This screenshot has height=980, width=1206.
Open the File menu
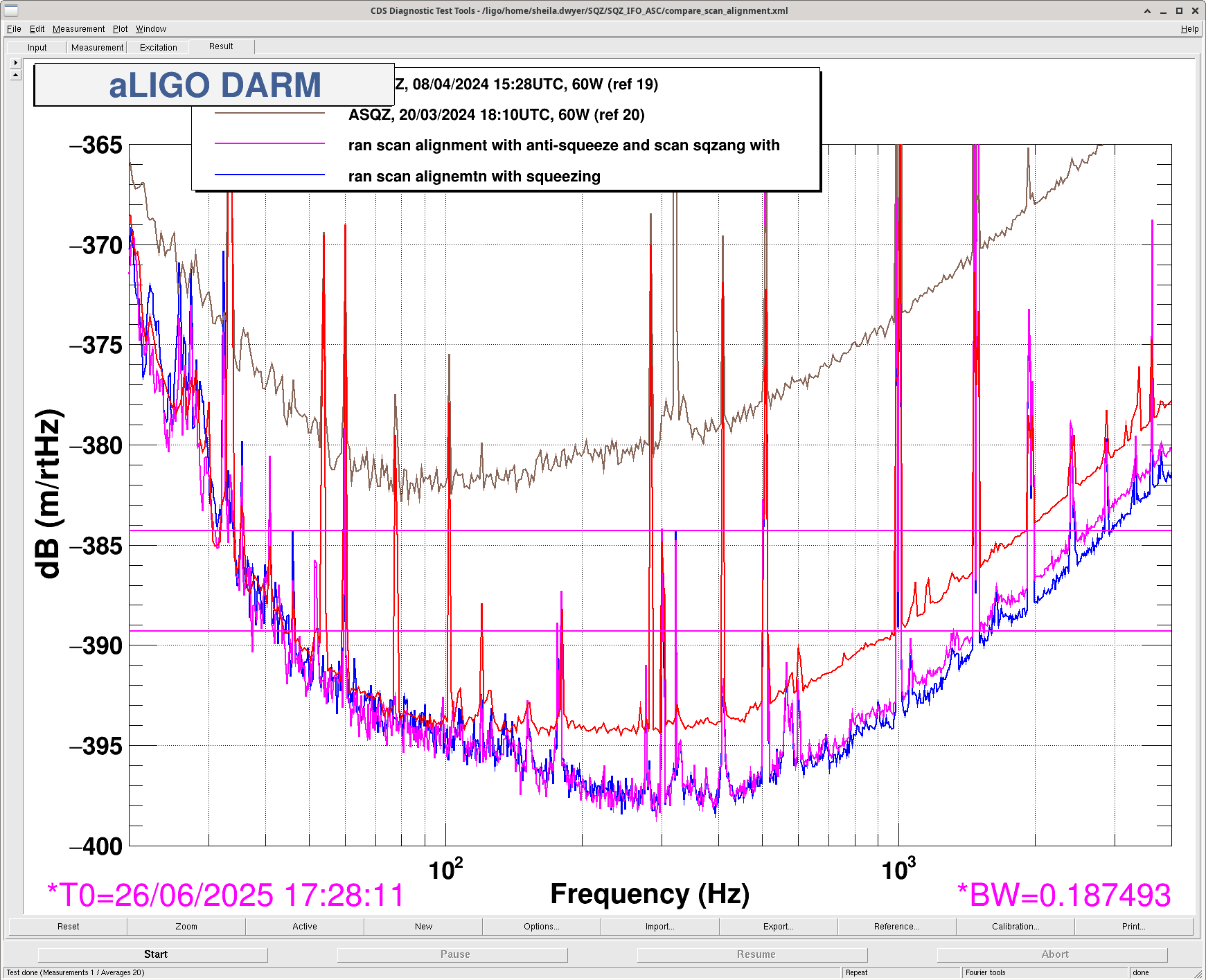(14, 29)
